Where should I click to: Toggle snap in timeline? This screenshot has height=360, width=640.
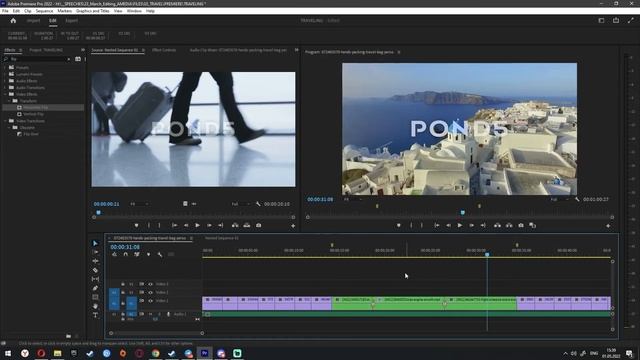click(x=125, y=255)
